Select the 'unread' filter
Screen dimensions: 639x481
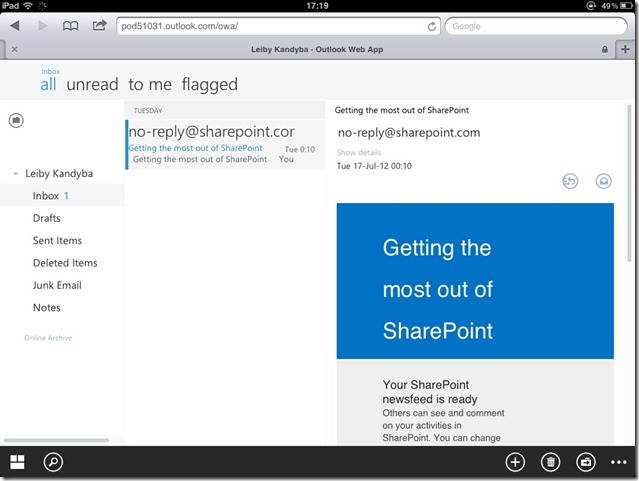click(92, 84)
